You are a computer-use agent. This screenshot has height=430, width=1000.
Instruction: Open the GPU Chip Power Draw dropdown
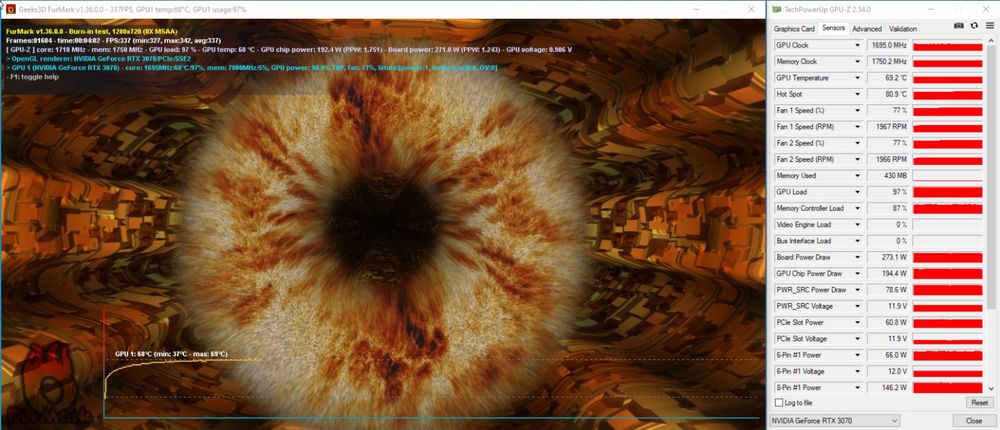coord(858,274)
